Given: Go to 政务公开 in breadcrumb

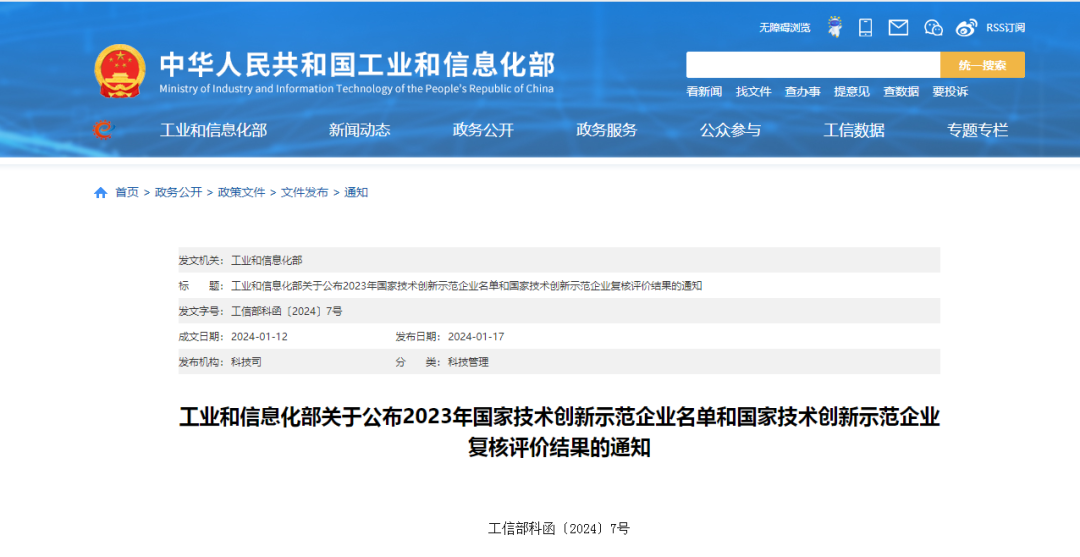Looking at the screenshot, I should (178, 193).
